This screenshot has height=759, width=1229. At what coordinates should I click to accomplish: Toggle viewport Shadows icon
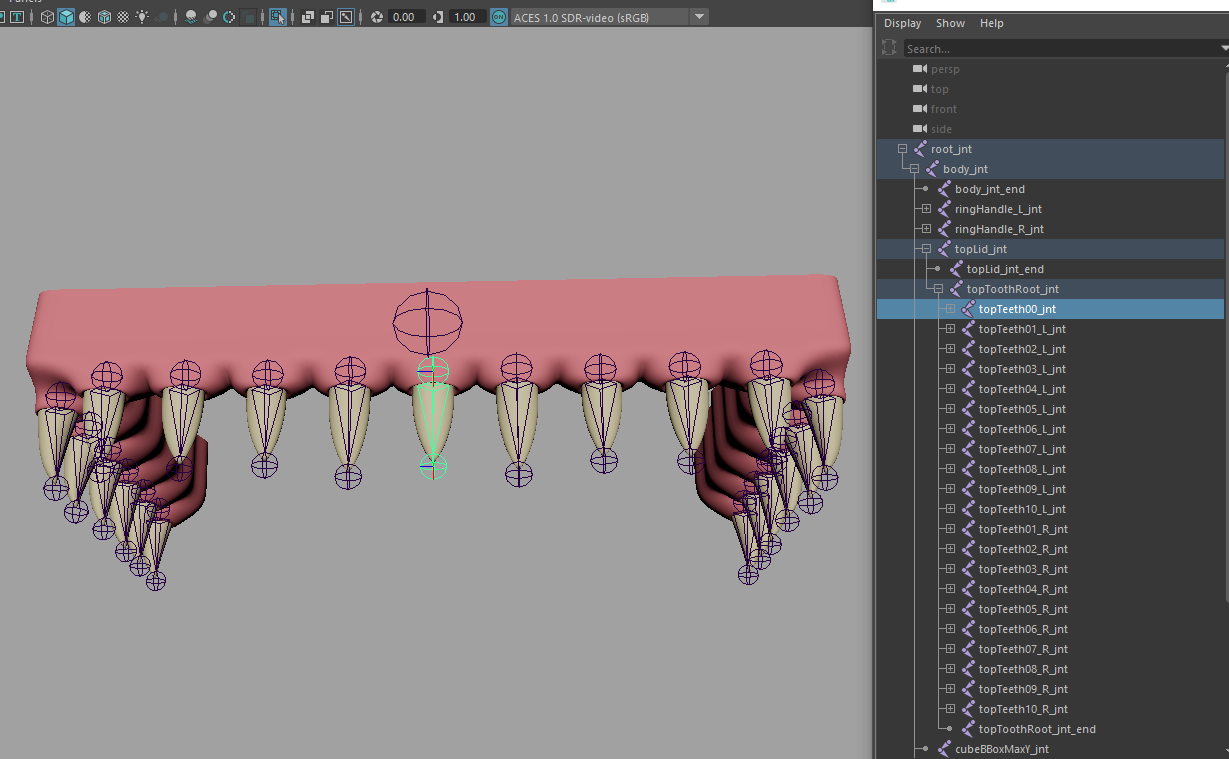click(162, 17)
